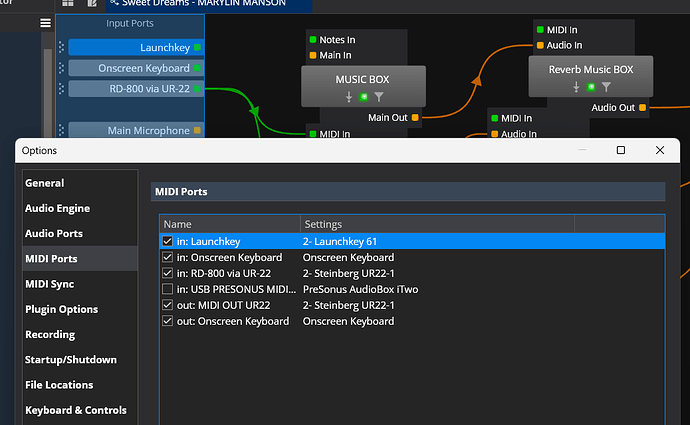
Task: Uncheck the in: Launchkey checkbox
Action: [x=168, y=241]
